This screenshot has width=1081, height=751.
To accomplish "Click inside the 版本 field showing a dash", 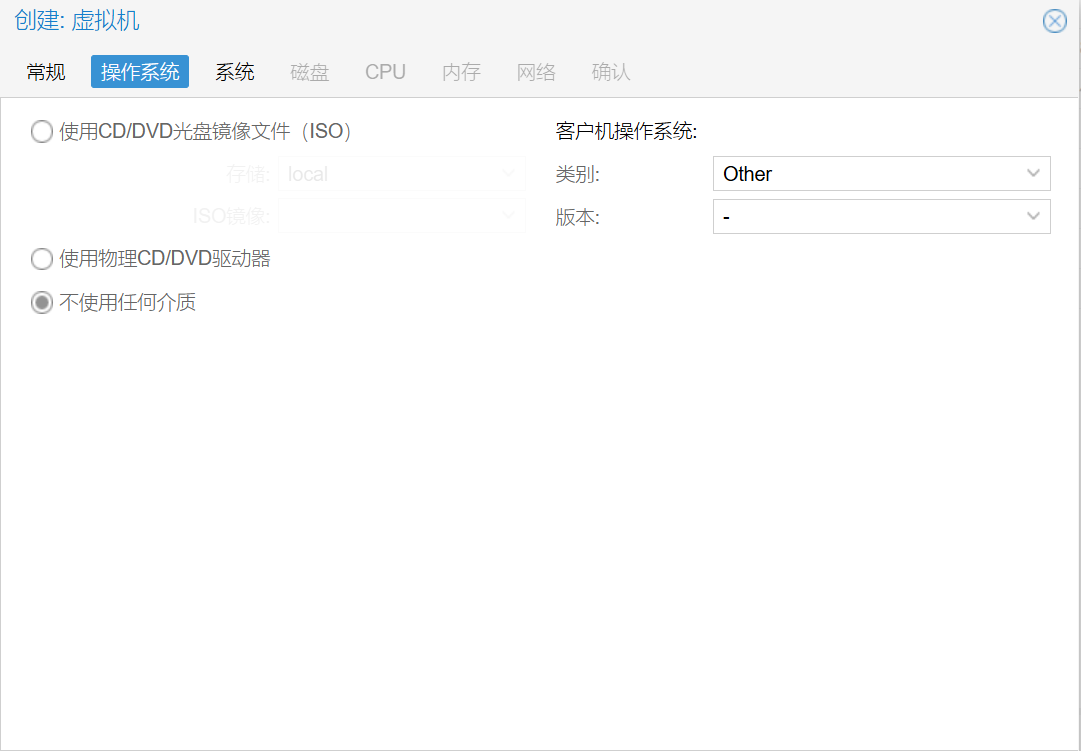I will 860,217.
